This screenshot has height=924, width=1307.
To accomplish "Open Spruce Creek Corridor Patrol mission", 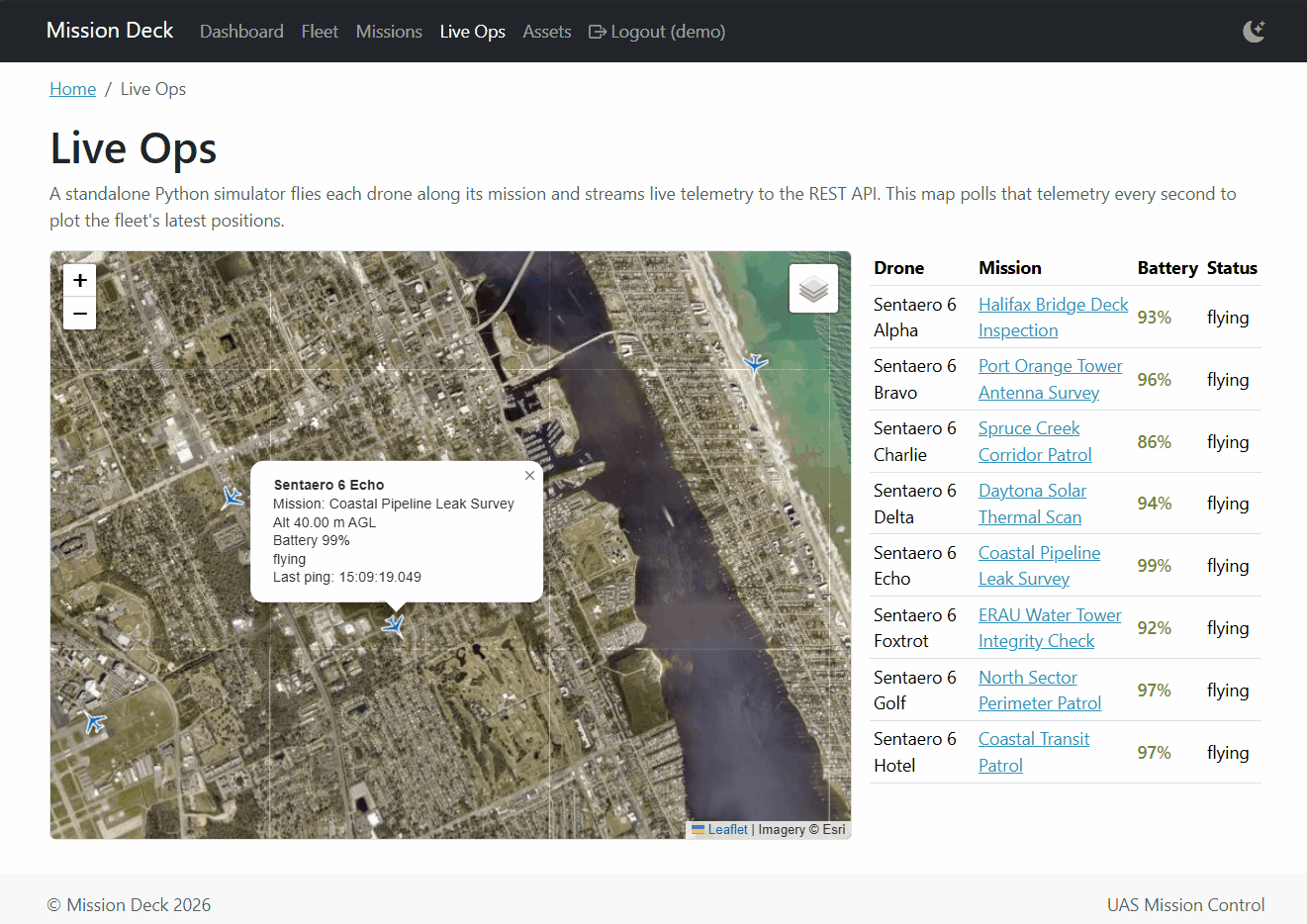I will point(1035,441).
